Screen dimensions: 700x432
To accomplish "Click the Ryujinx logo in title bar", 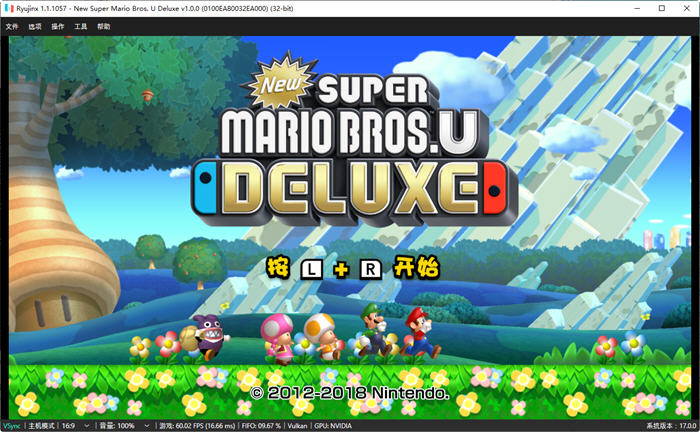I will [9, 8].
